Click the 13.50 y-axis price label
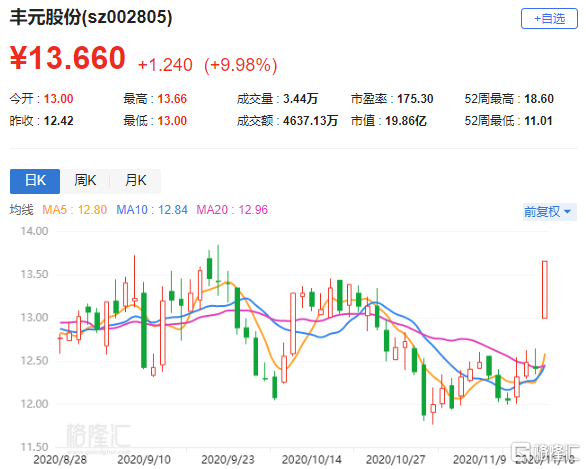586x469 pixels. tap(34, 274)
